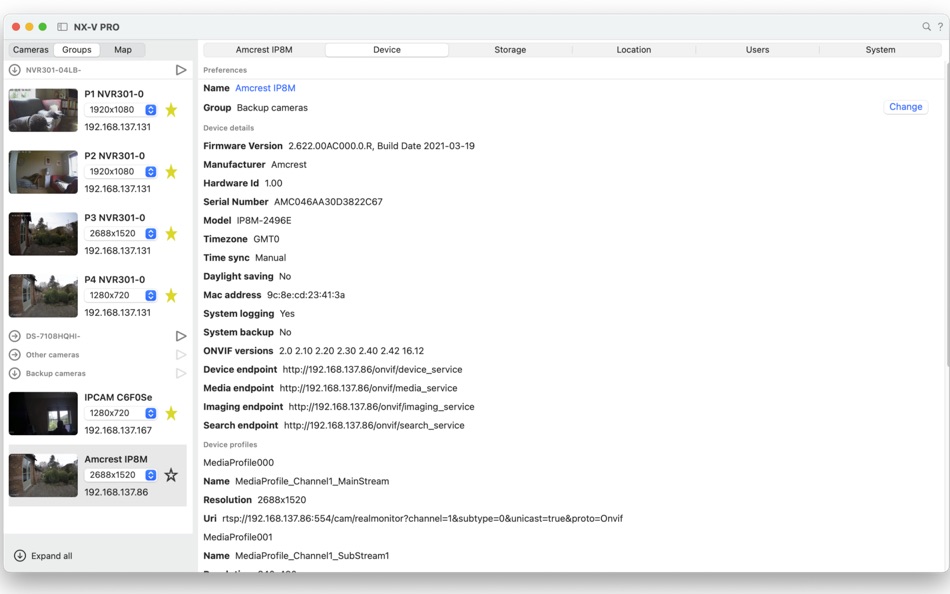Select Amcrest IP8M camera thumbnail

click(43, 475)
